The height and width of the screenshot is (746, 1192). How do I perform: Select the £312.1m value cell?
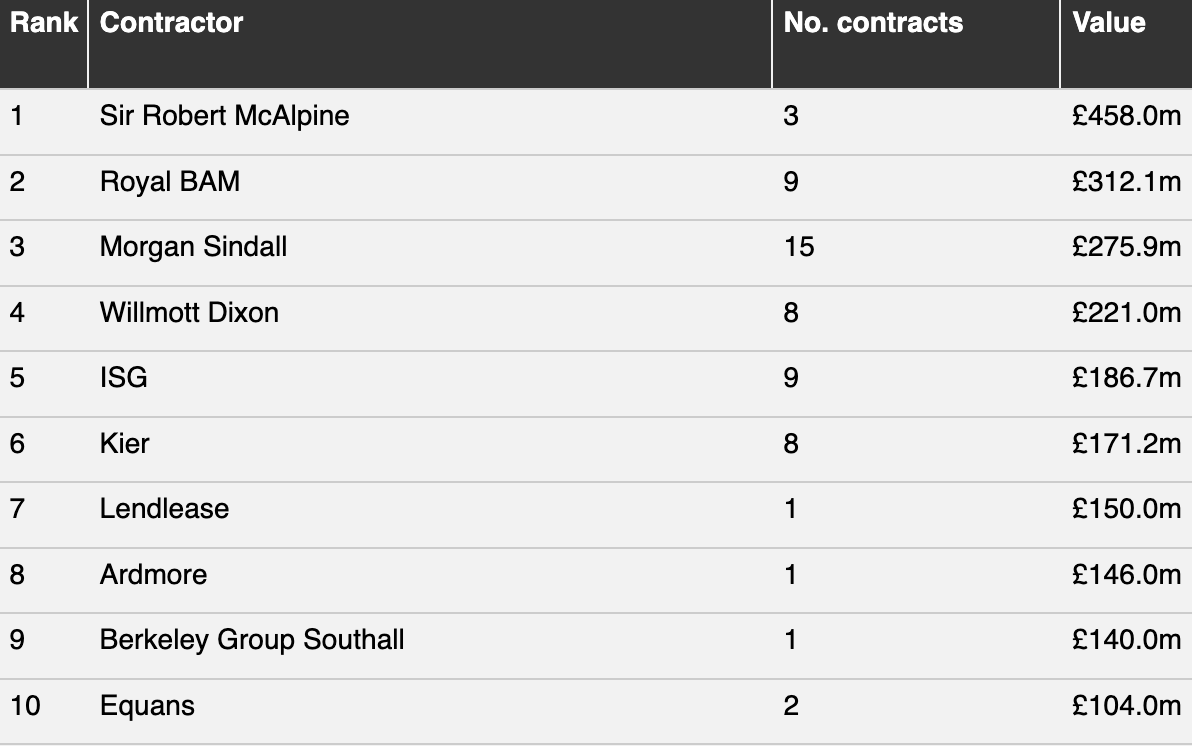point(1127,182)
